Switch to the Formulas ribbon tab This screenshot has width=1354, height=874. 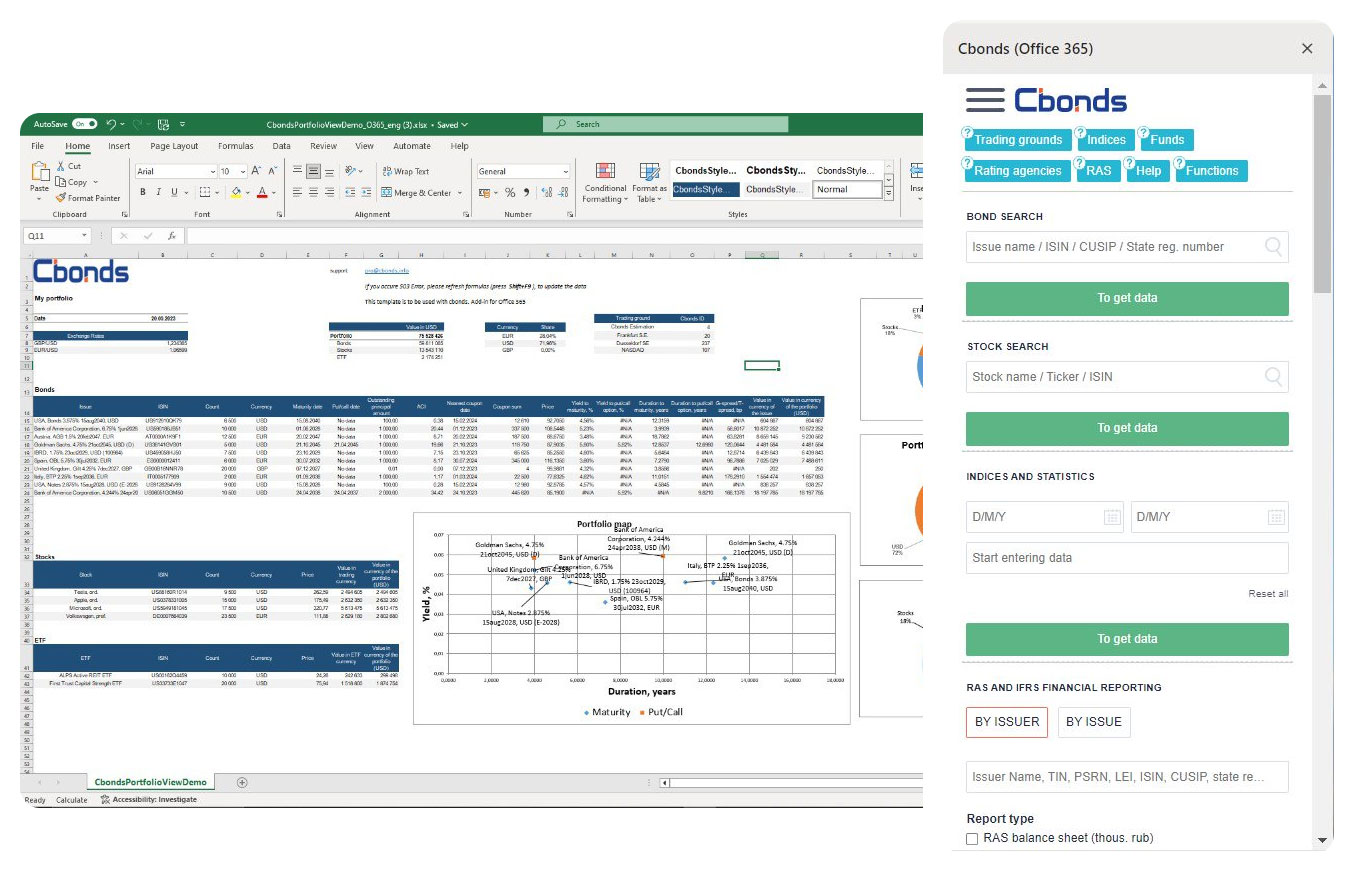[x=234, y=145]
